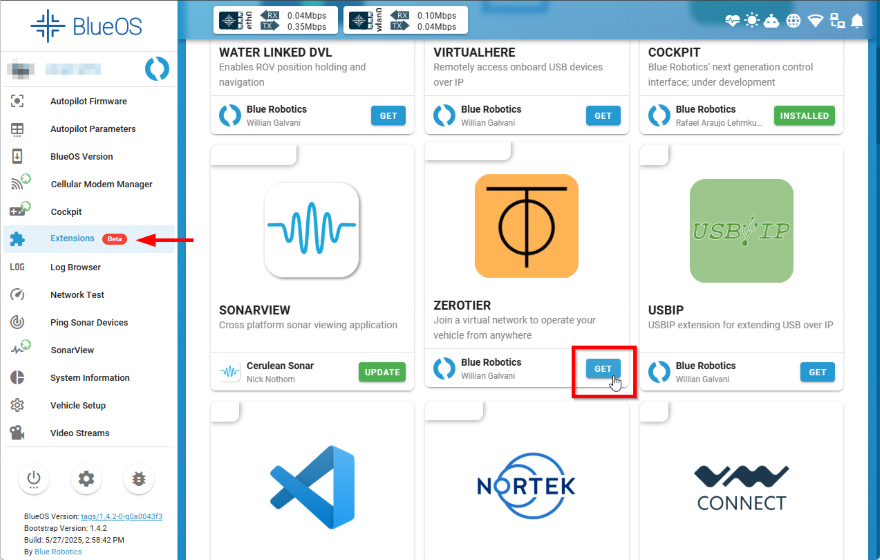The width and height of the screenshot is (880, 560).
Task: Update the SonarView extension
Action: click(382, 372)
